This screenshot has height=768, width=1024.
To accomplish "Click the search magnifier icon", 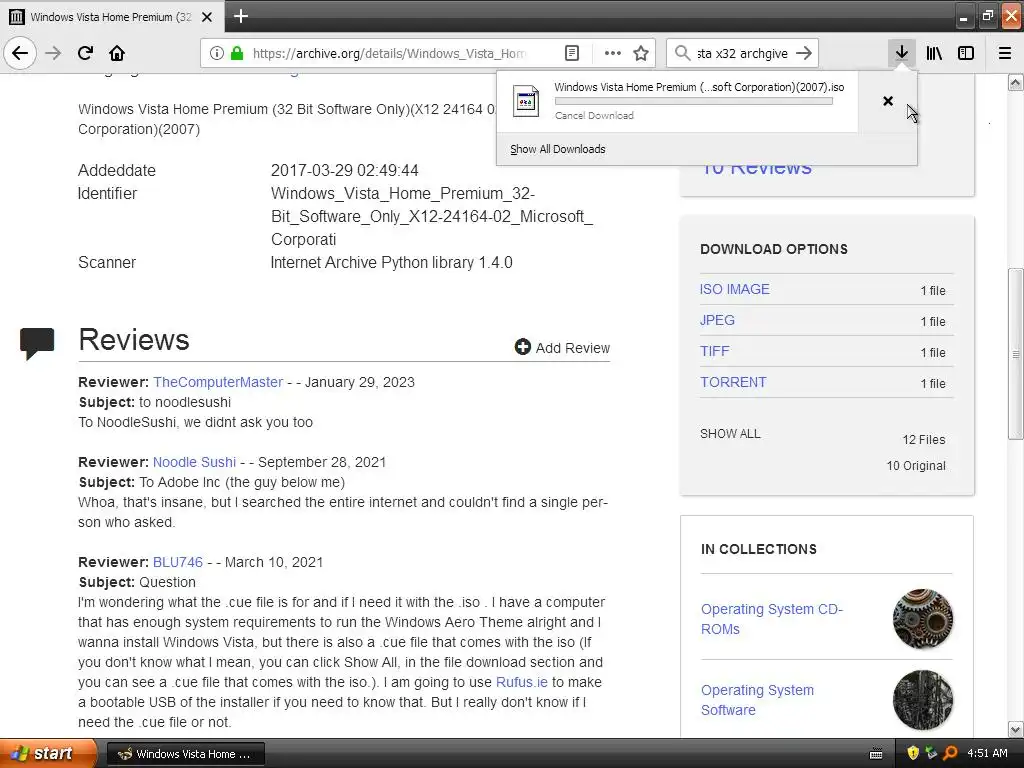I will [682, 53].
